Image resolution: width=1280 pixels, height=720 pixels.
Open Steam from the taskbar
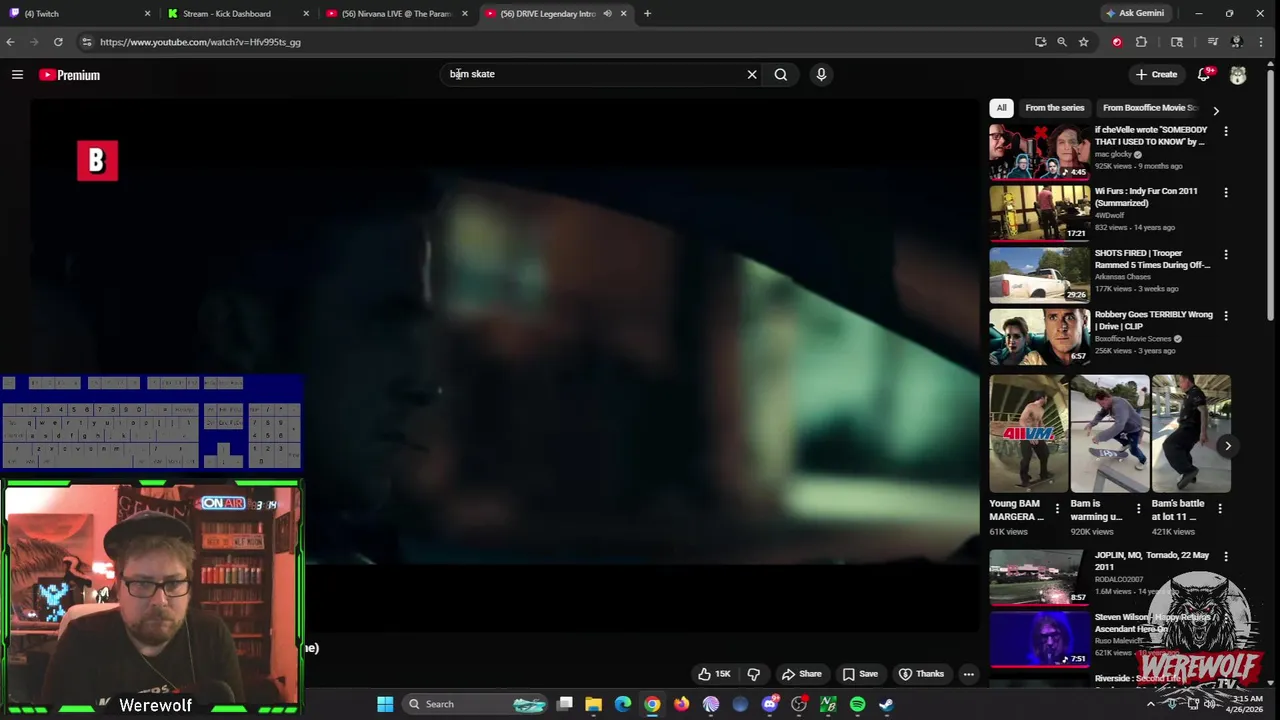(x=886, y=704)
